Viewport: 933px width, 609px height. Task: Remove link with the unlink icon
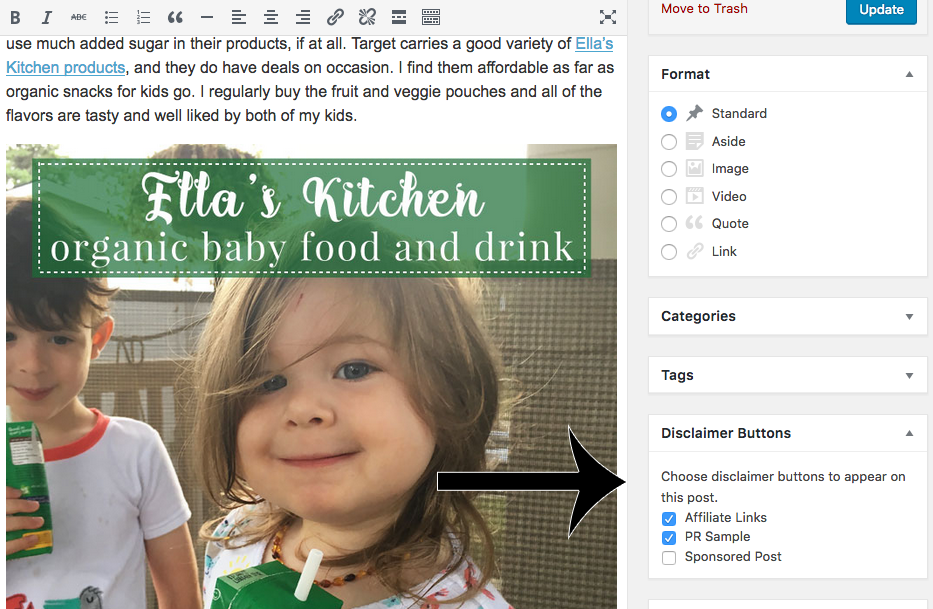point(367,17)
